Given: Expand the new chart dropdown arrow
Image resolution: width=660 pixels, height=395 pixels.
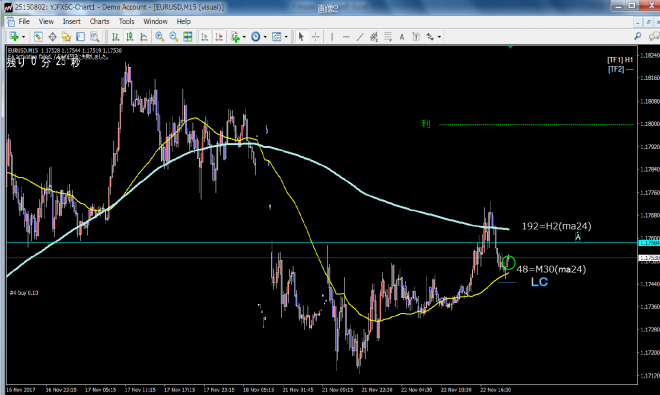Looking at the screenshot, I should [23, 37].
